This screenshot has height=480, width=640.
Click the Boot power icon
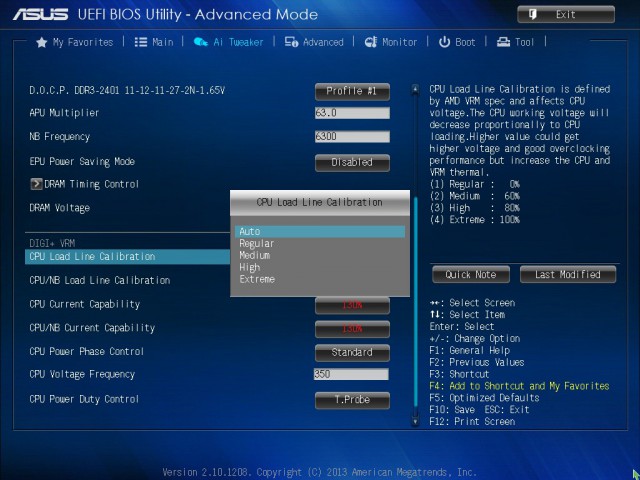point(444,42)
